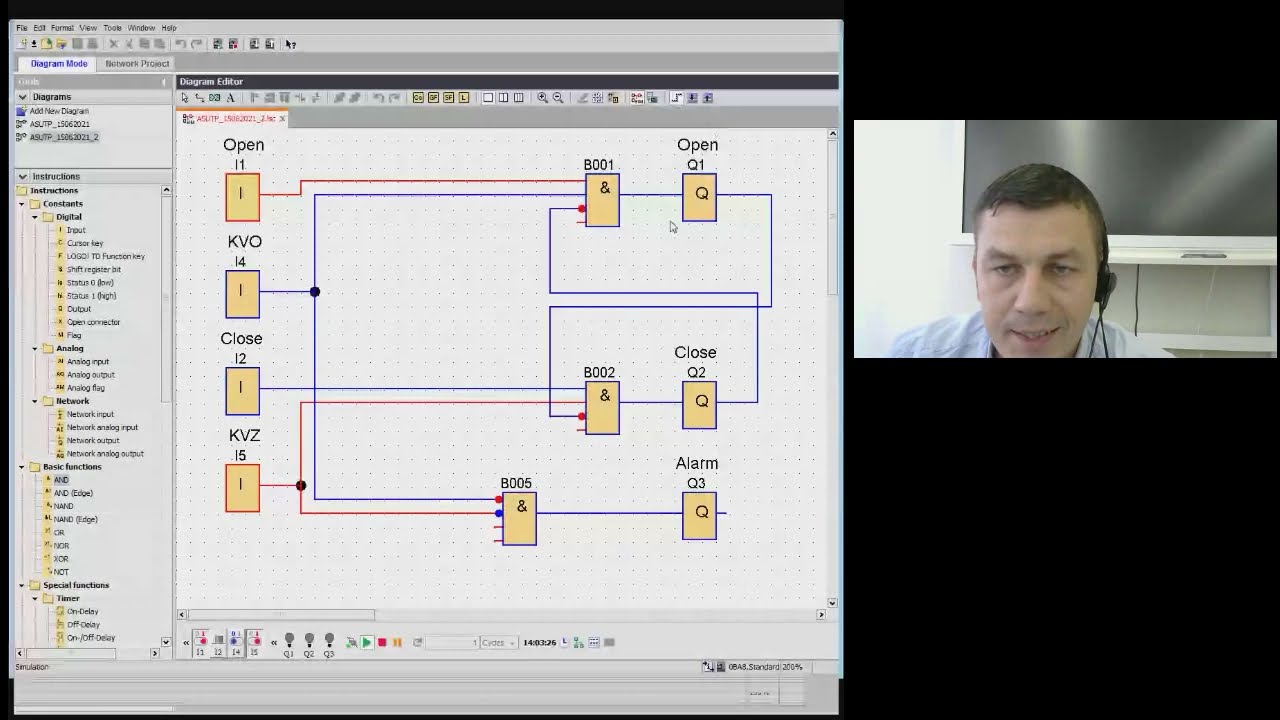Screen dimensions: 1280x720
Task: Open the Edit menu
Action: [x=39, y=28]
